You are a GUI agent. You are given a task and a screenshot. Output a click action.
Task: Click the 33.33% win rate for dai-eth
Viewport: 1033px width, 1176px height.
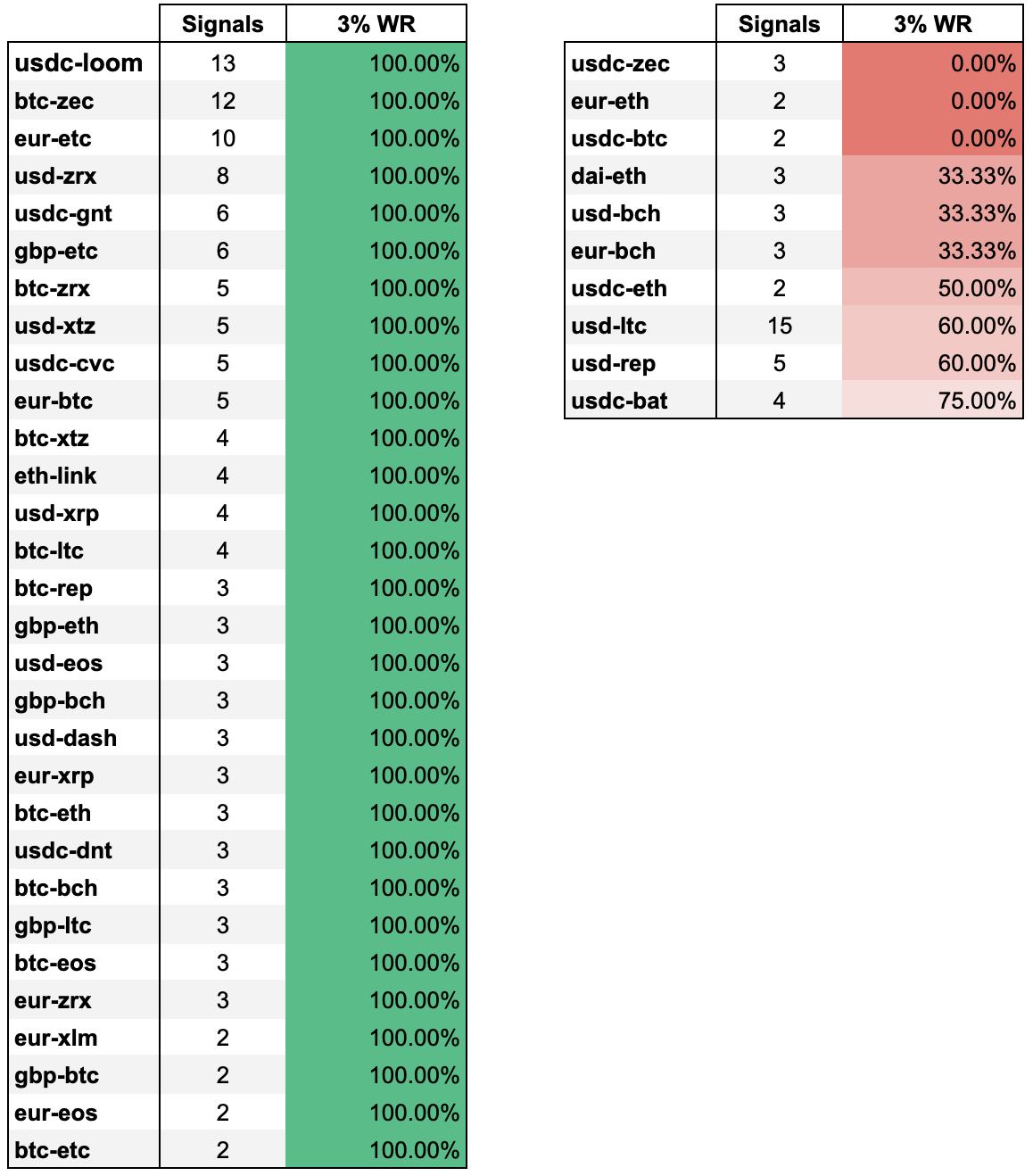[x=932, y=176]
